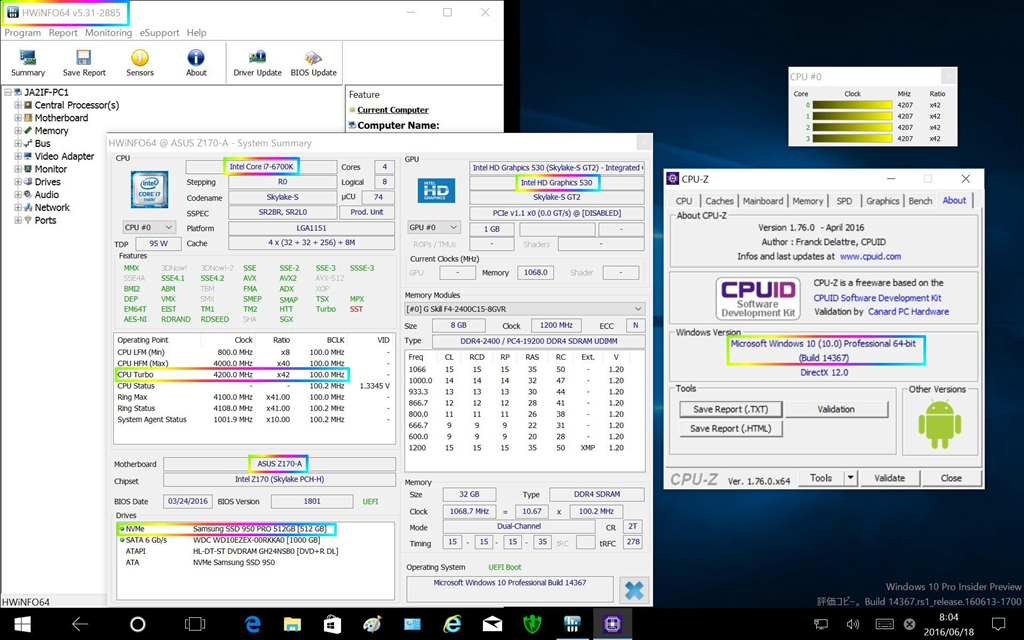Expand the Motherboard tree node

pos(17,118)
